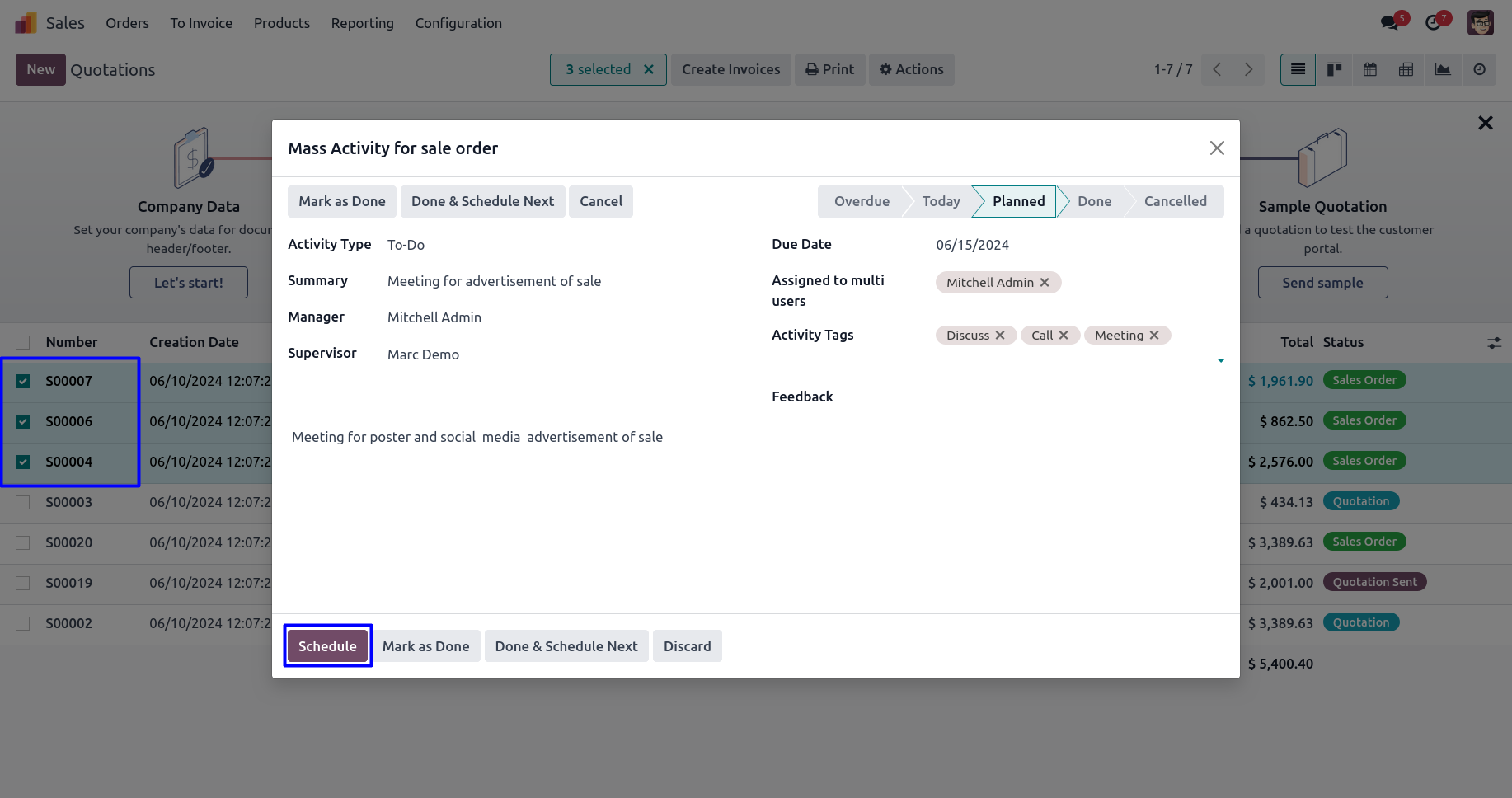Remove the Discuss activity tag
Screen dimensions: 1512x798
tap(1000, 336)
